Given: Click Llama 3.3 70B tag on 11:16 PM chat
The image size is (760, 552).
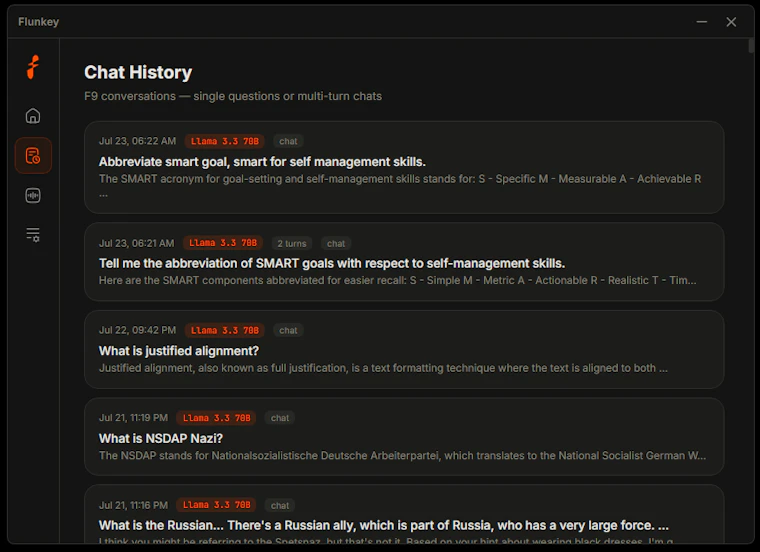Looking at the screenshot, I should (216, 505).
